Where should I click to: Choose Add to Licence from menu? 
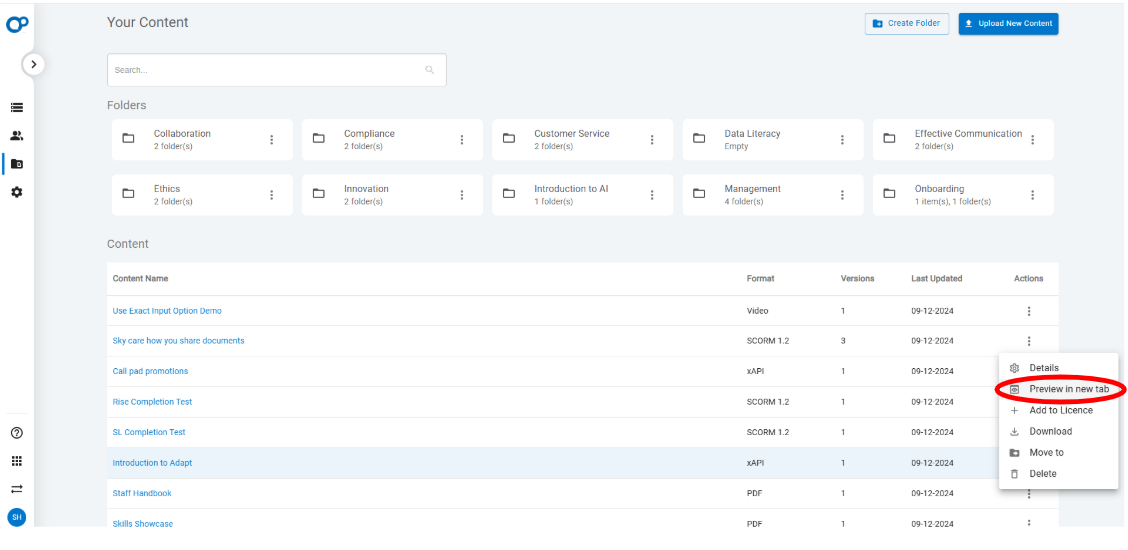(1060, 410)
